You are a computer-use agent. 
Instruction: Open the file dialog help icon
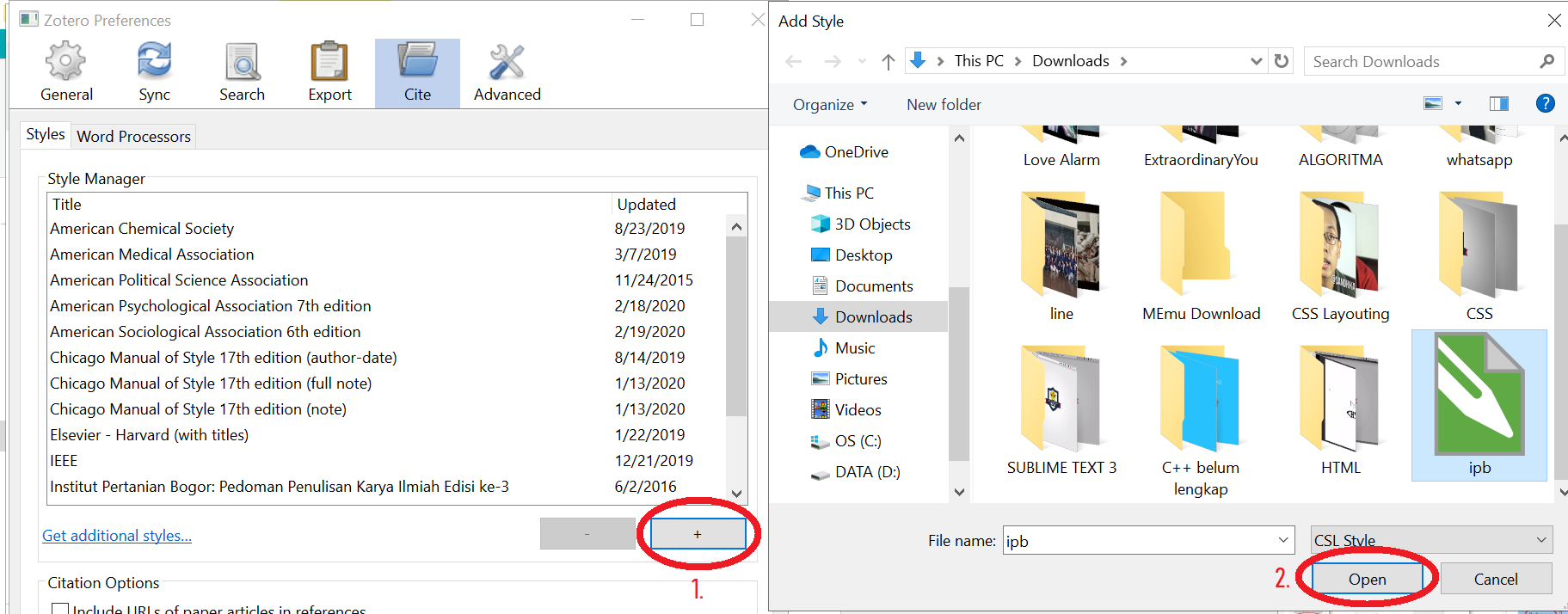1545,104
